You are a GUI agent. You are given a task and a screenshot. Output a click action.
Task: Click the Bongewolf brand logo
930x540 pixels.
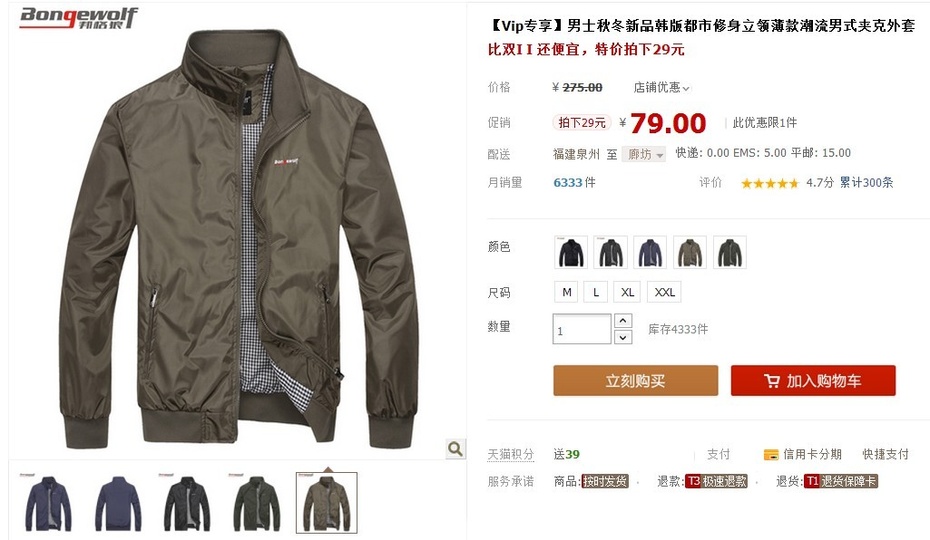pos(78,17)
